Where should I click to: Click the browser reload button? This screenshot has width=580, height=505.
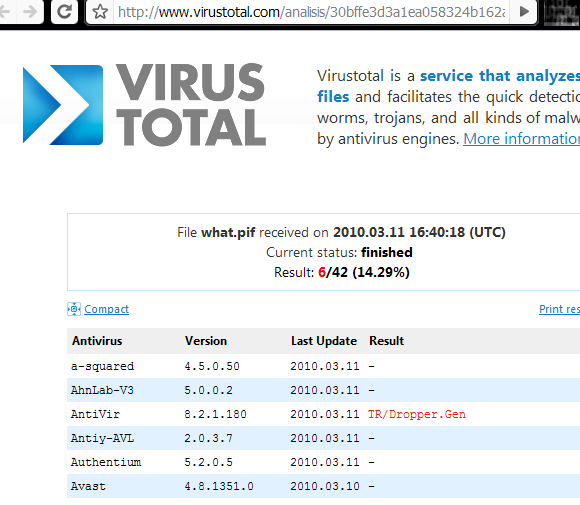click(64, 12)
